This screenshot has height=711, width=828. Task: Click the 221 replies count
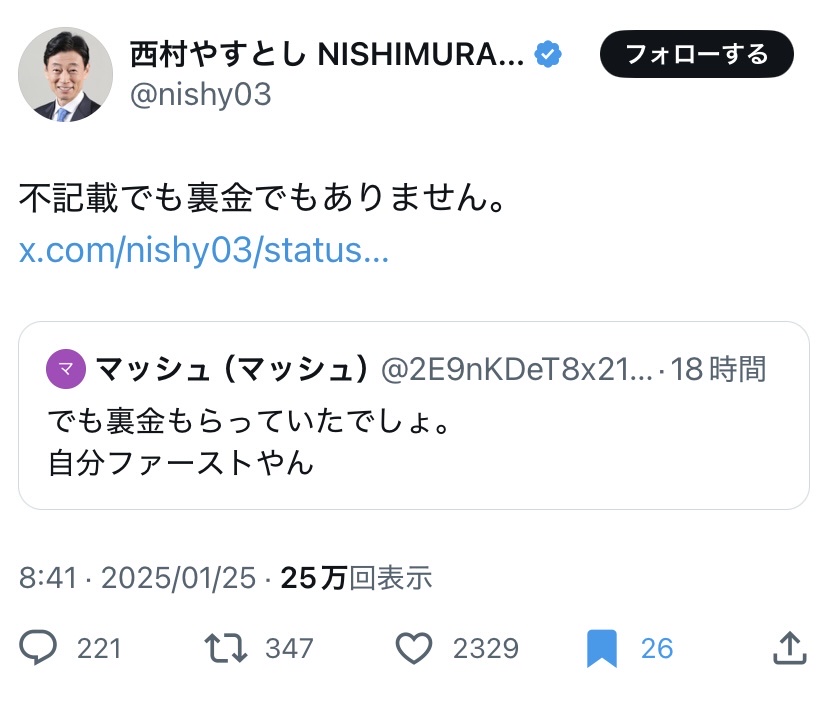tap(99, 649)
